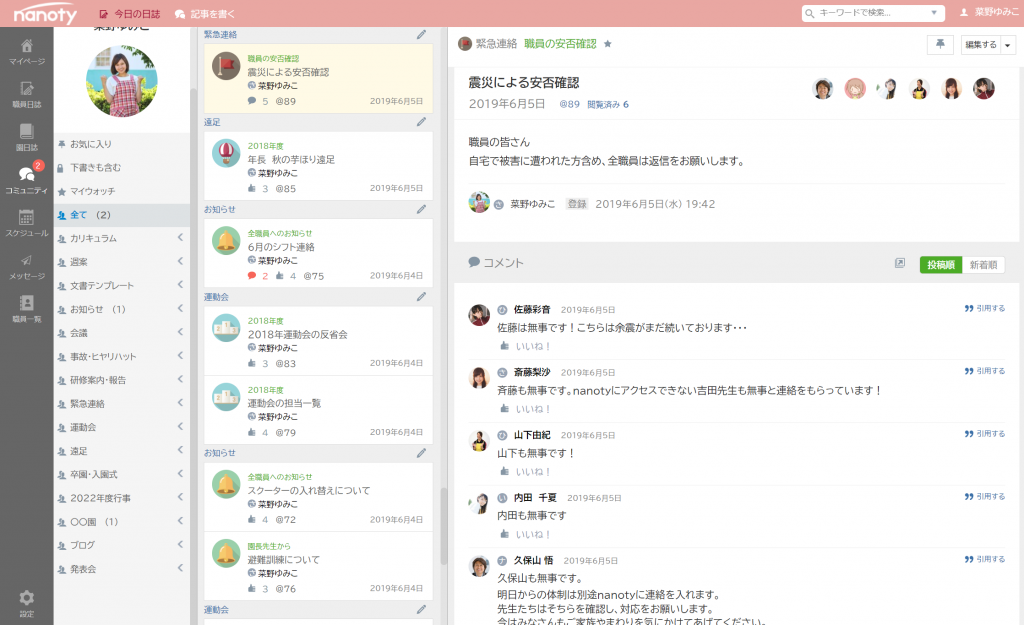Click the keyword search field

870,13
